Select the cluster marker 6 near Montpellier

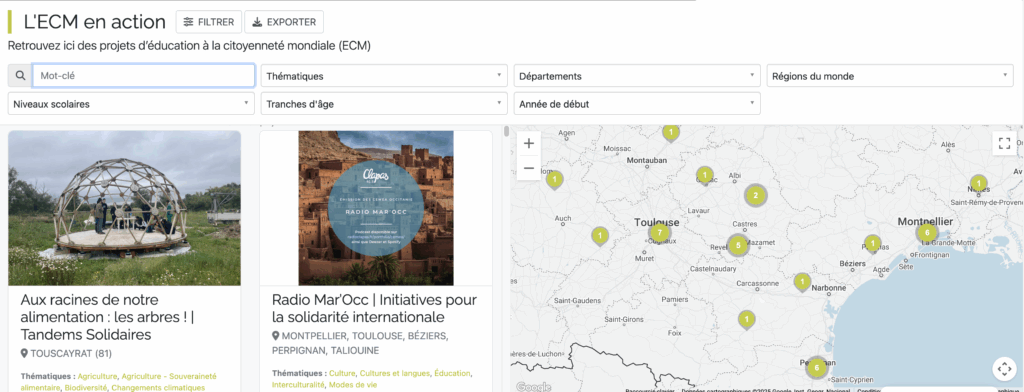(927, 233)
